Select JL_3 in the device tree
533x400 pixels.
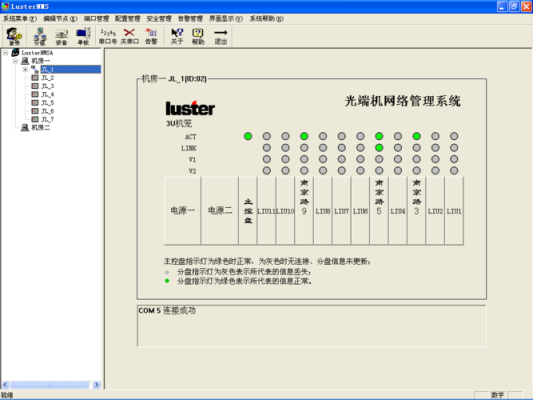[48, 86]
